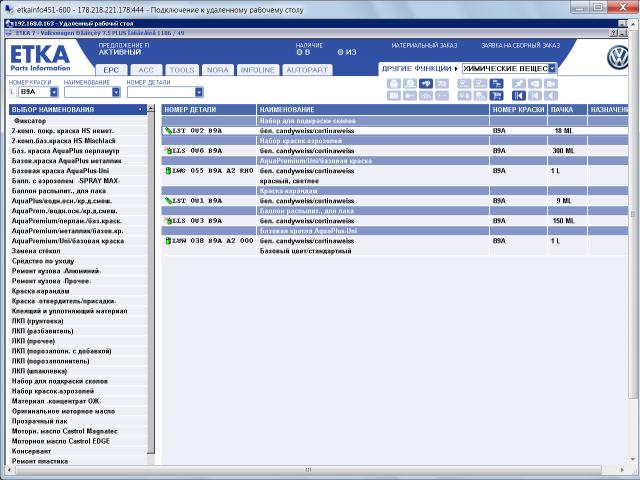Click small arrow in ВЫБОР НАИМЕНОВАНИЯ header
Screen dimensions: 640x480
point(140,110)
